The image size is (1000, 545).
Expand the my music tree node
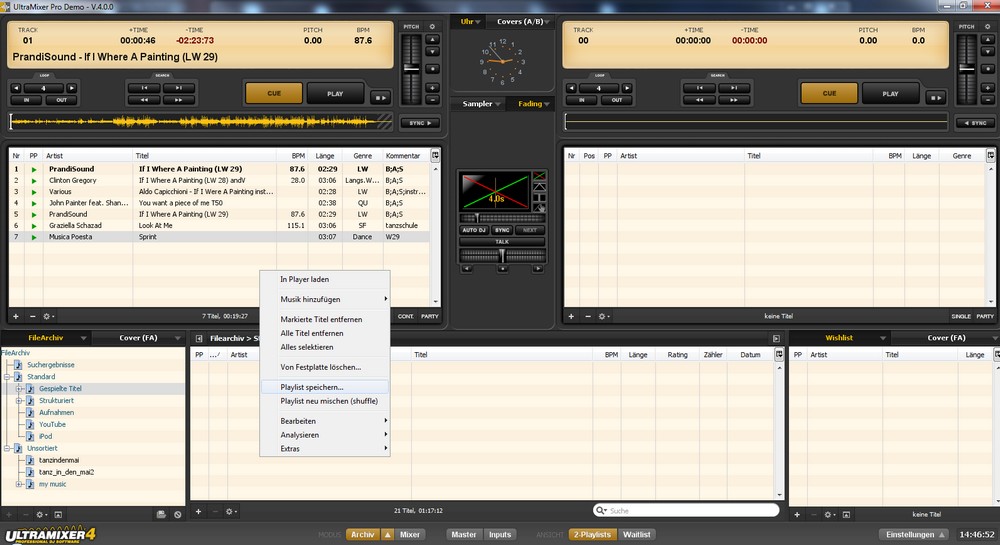tap(19, 484)
